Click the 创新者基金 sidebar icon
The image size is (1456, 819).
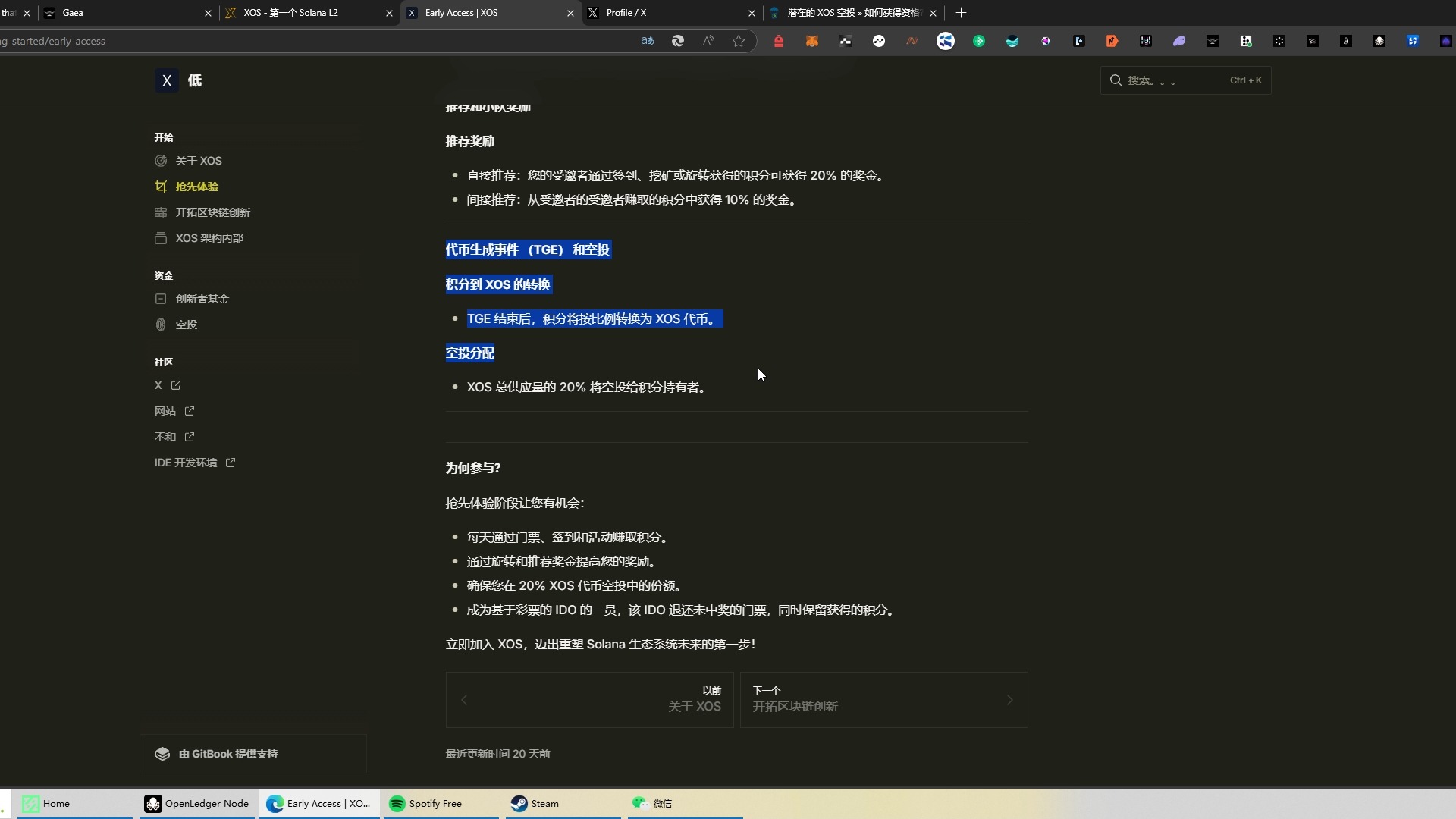point(161,299)
